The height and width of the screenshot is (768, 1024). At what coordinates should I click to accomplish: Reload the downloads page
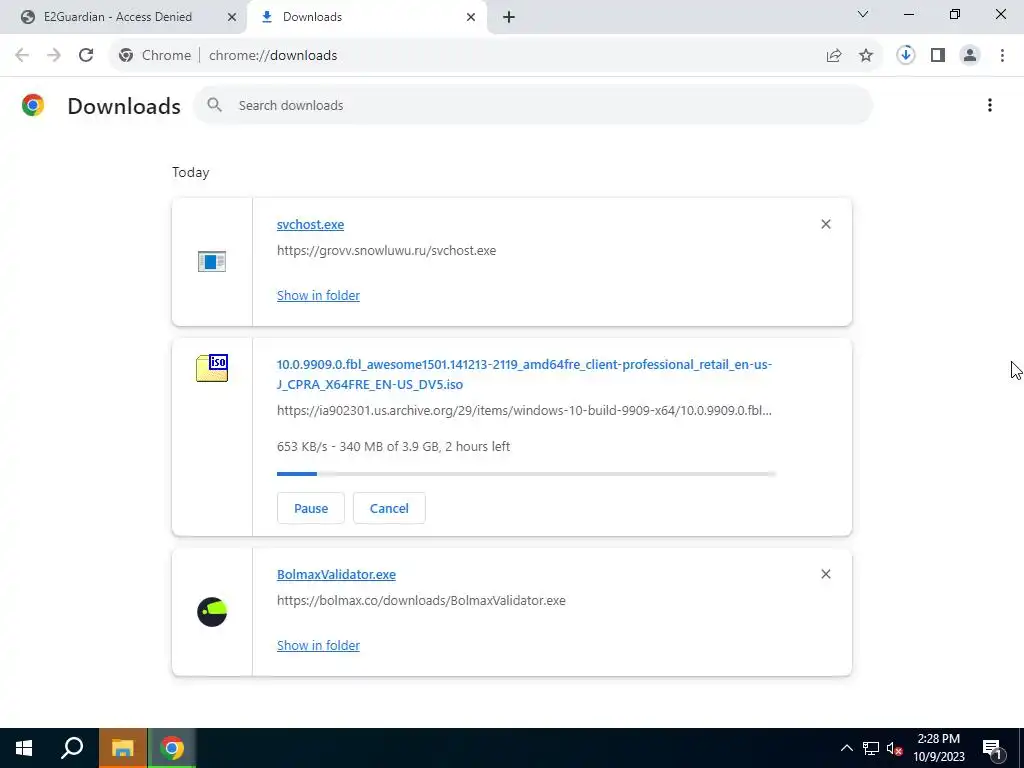pyautogui.click(x=86, y=55)
